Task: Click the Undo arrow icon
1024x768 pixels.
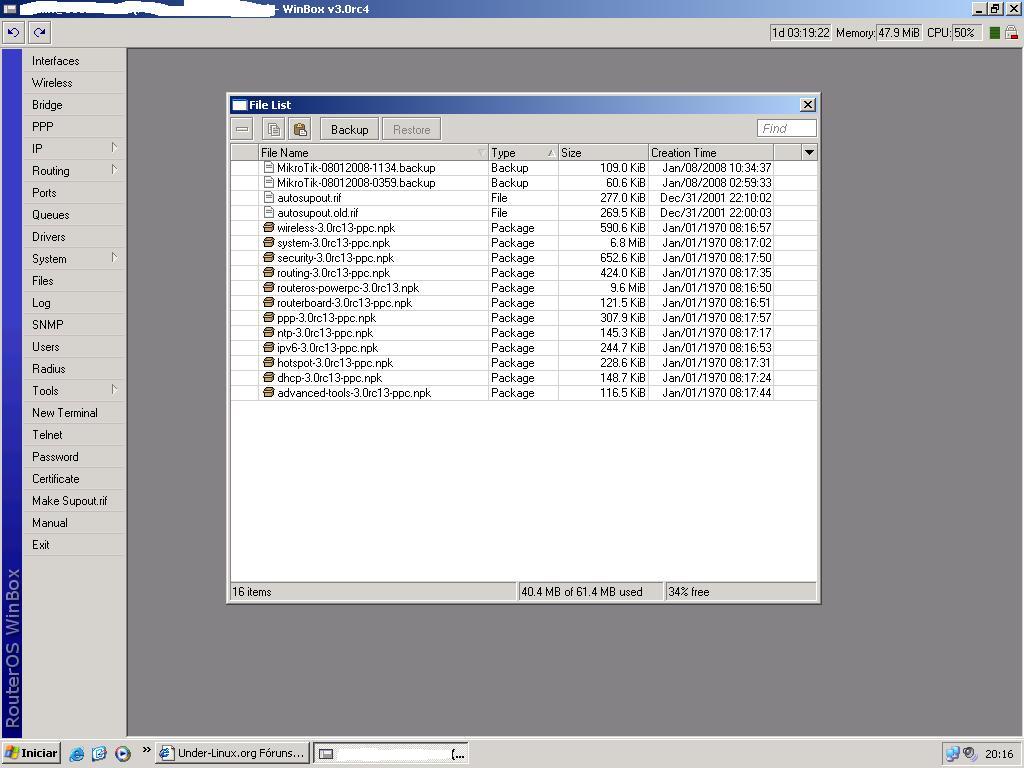Action: 13,32
